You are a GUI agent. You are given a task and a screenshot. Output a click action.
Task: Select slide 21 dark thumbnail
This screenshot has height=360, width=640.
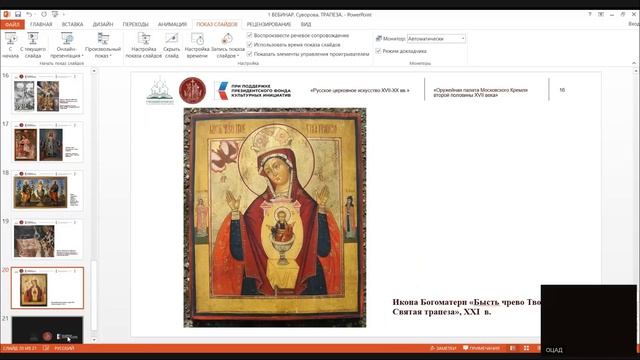47,330
